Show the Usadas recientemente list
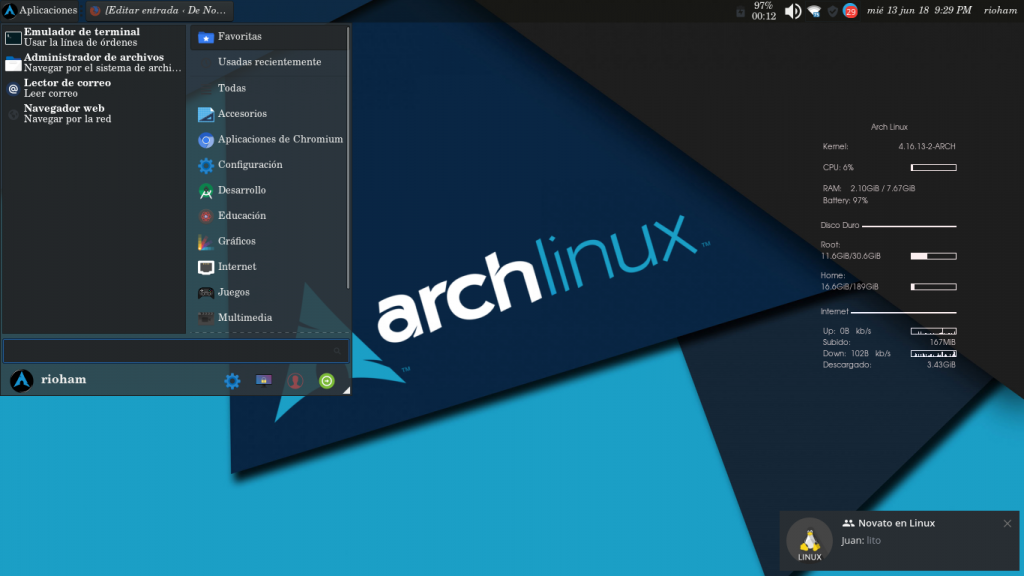The image size is (1024, 576). click(x=268, y=62)
